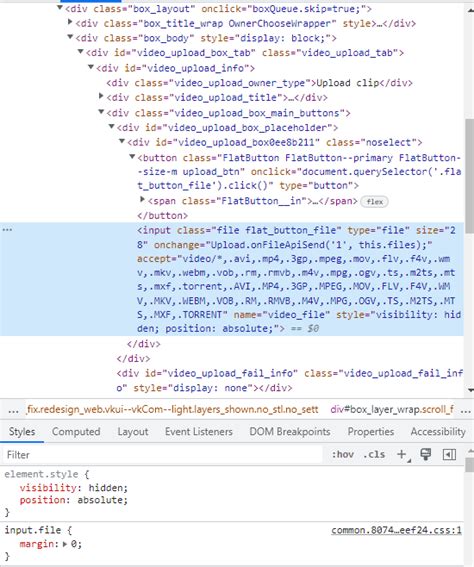Open the DOM Breakpoints tab
Viewport: 474px width, 567px height.
pyautogui.click(x=290, y=432)
